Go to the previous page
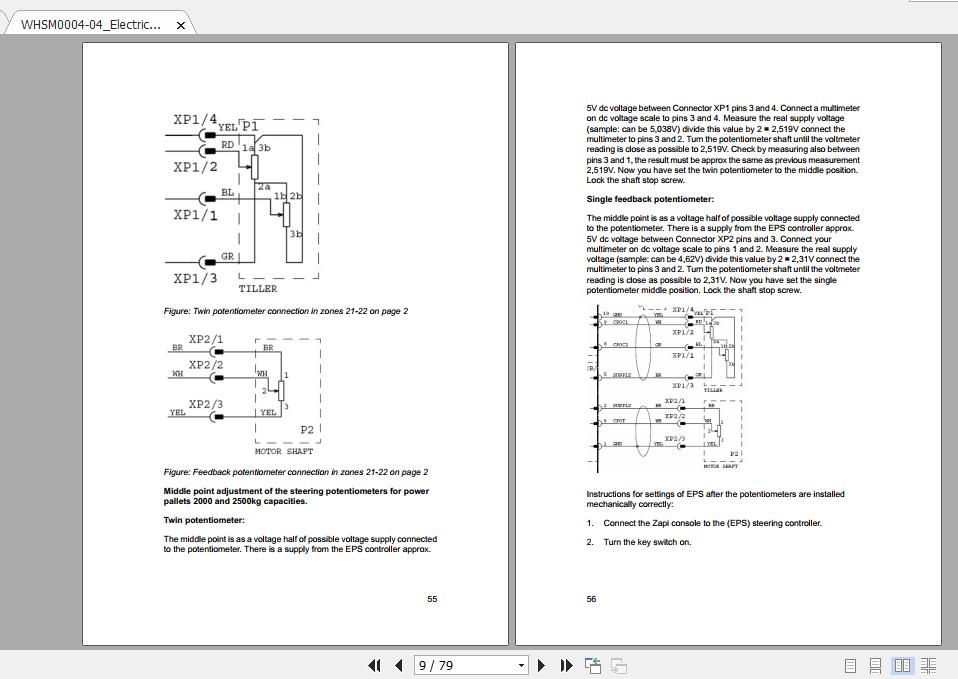The image size is (958, 679). (397, 664)
